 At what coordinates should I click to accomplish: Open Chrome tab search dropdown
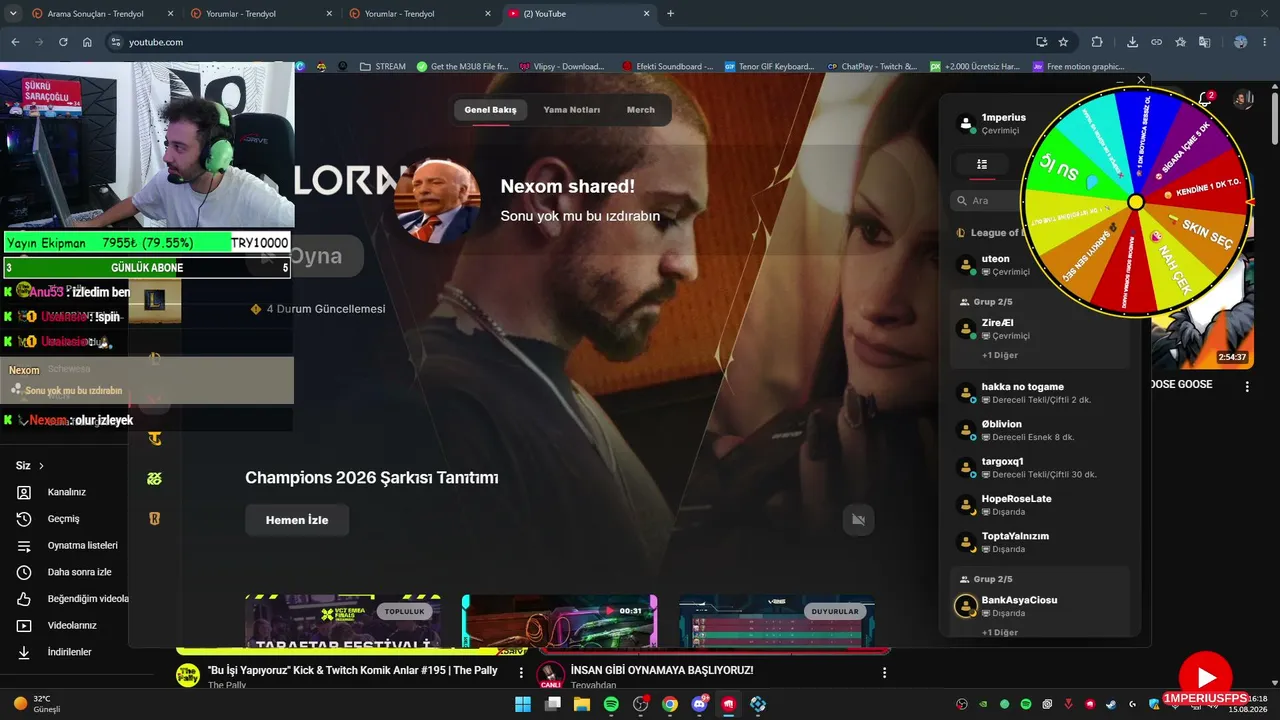[14, 14]
